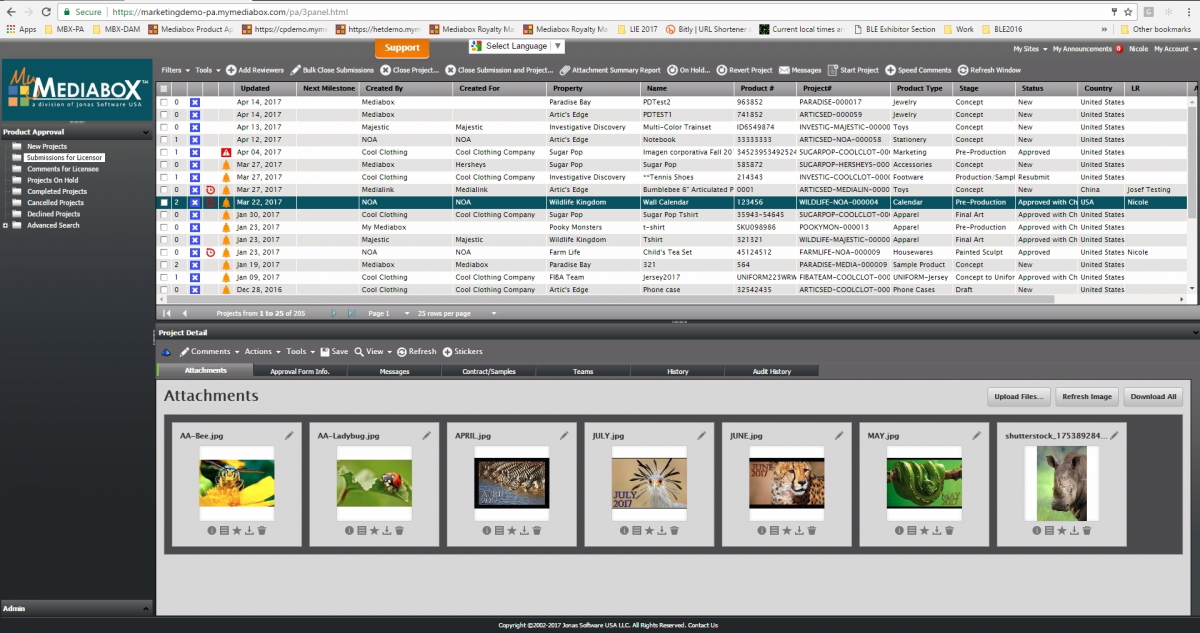The image size is (1200, 633).
Task: Click download icon under APRIL.jpg
Action: click(x=524, y=530)
